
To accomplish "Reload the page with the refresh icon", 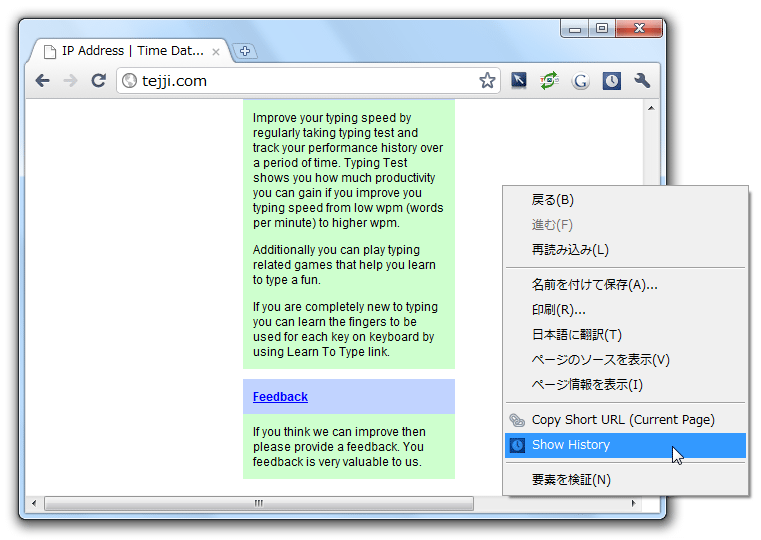I will (99, 81).
